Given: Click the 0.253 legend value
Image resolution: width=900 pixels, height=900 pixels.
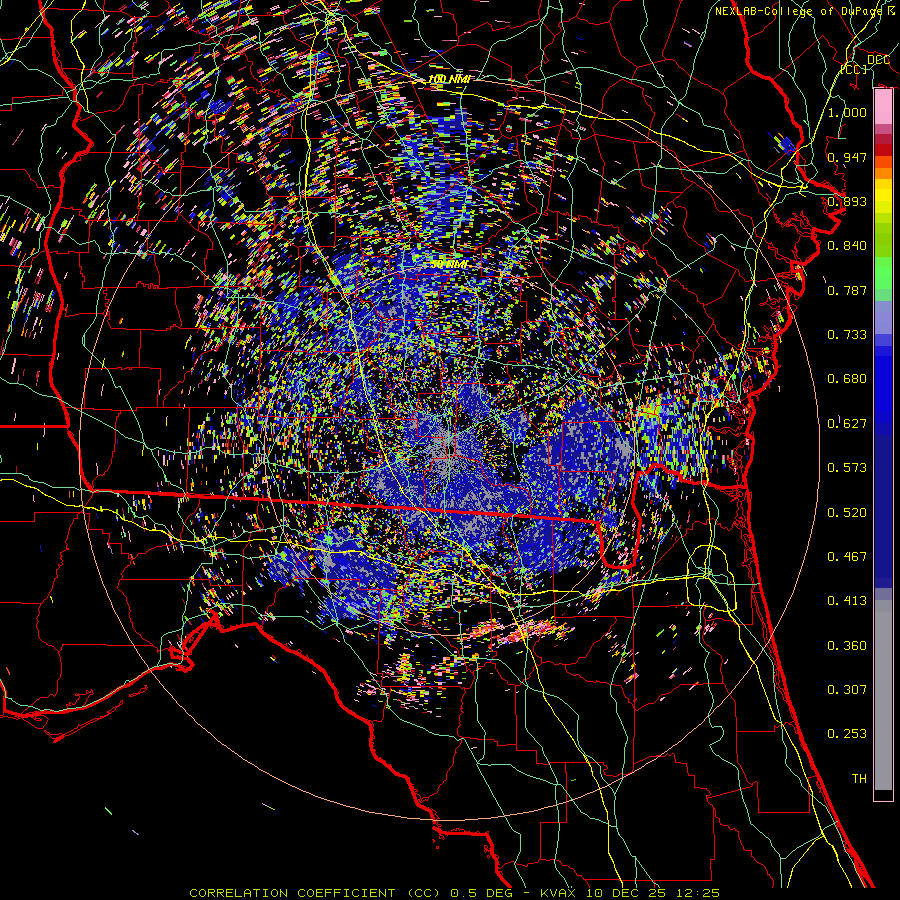Looking at the screenshot, I should (x=847, y=734).
